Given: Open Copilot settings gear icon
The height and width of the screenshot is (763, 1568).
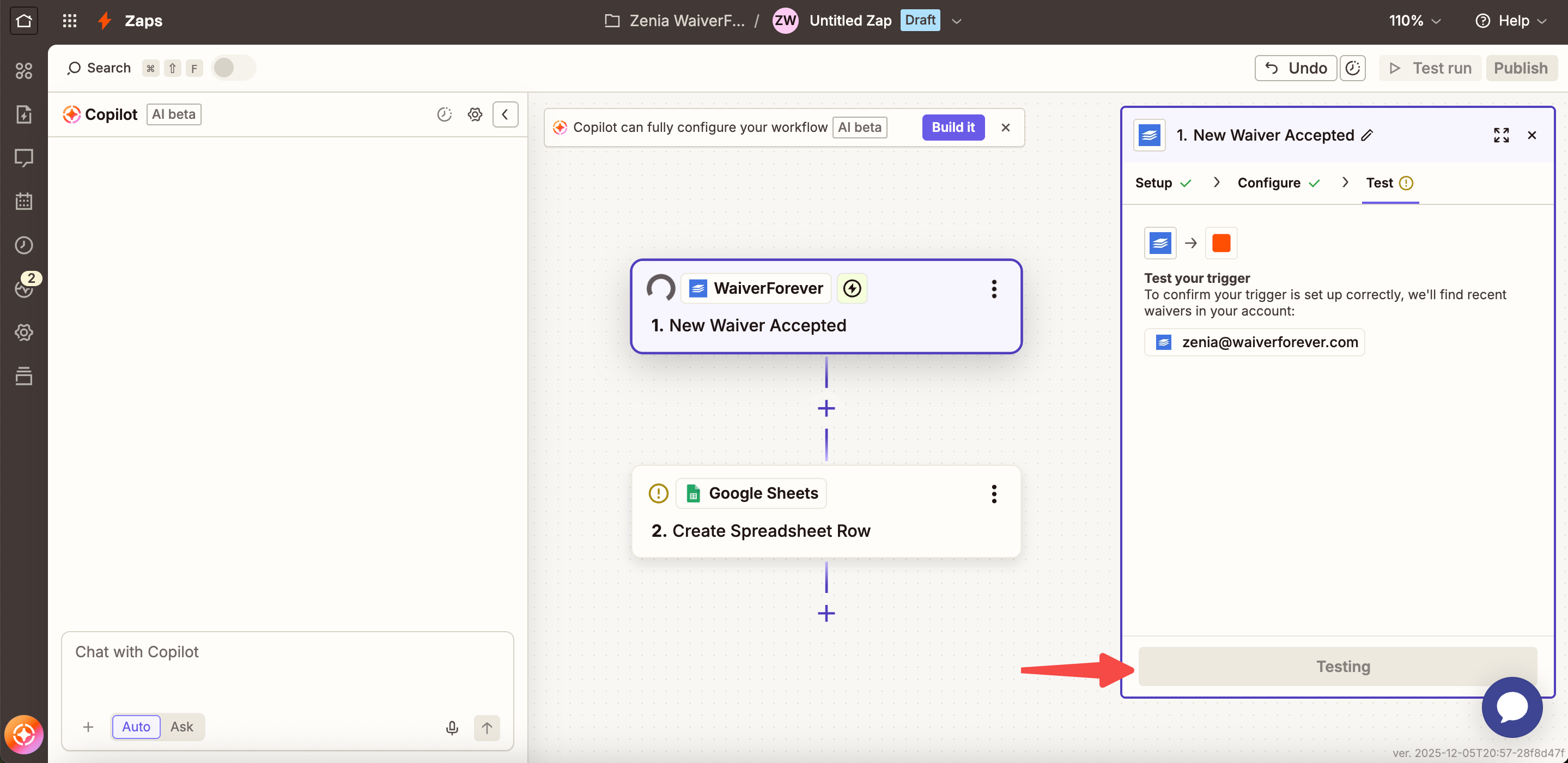Looking at the screenshot, I should [x=475, y=114].
